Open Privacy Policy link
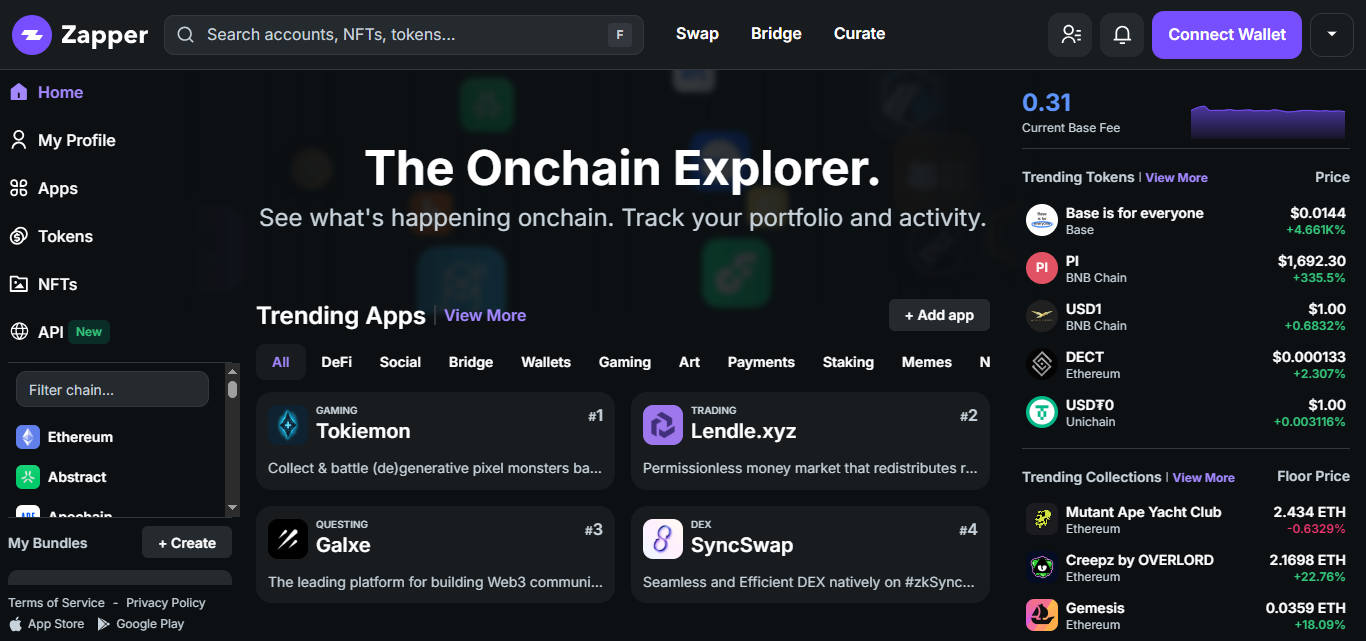Viewport: 1366px width, 641px height. tap(166, 603)
